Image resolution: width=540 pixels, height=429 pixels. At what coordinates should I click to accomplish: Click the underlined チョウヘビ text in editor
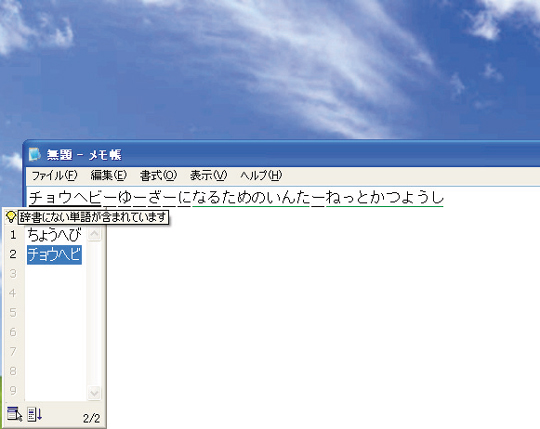point(65,198)
